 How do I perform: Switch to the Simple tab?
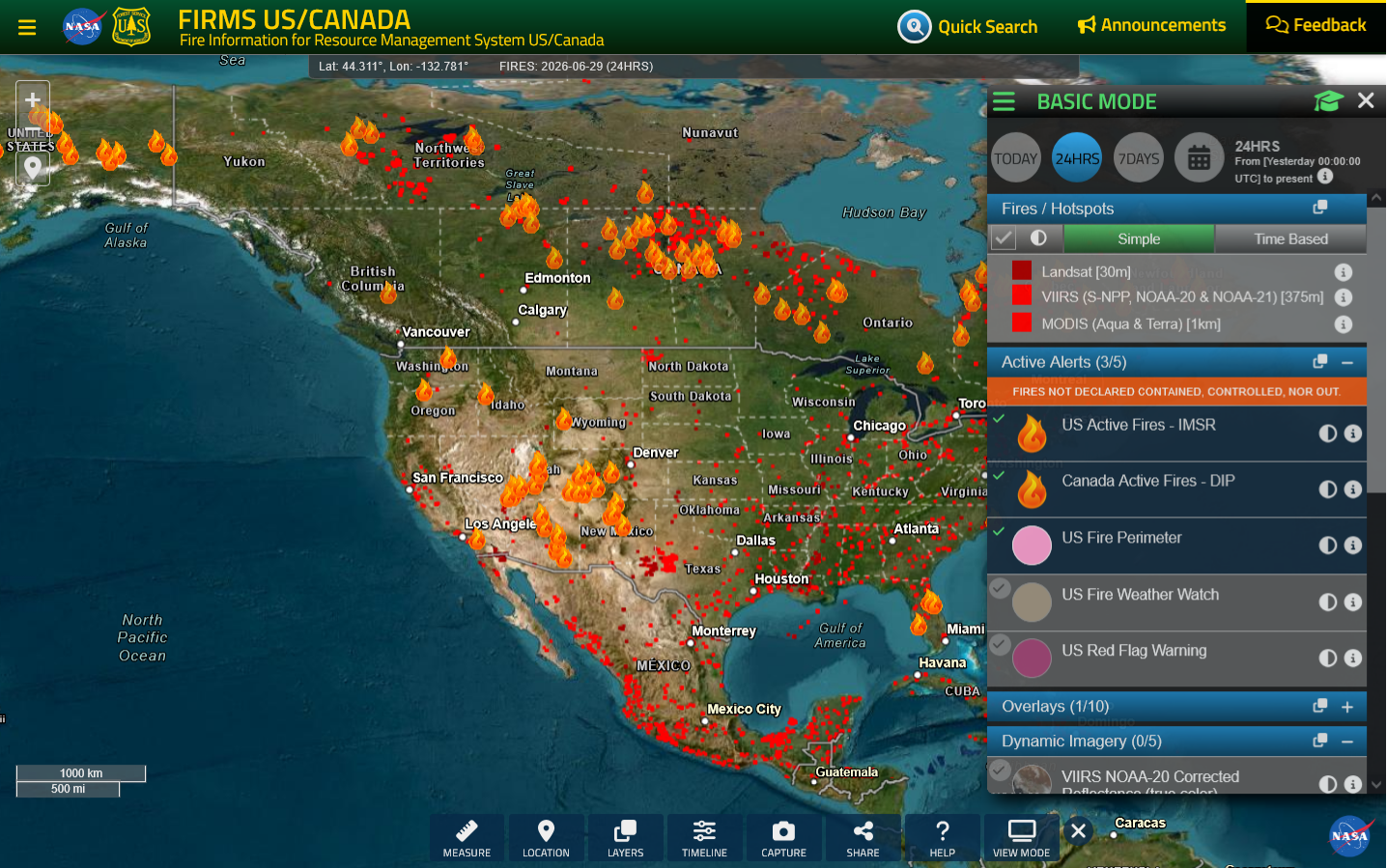click(1139, 238)
